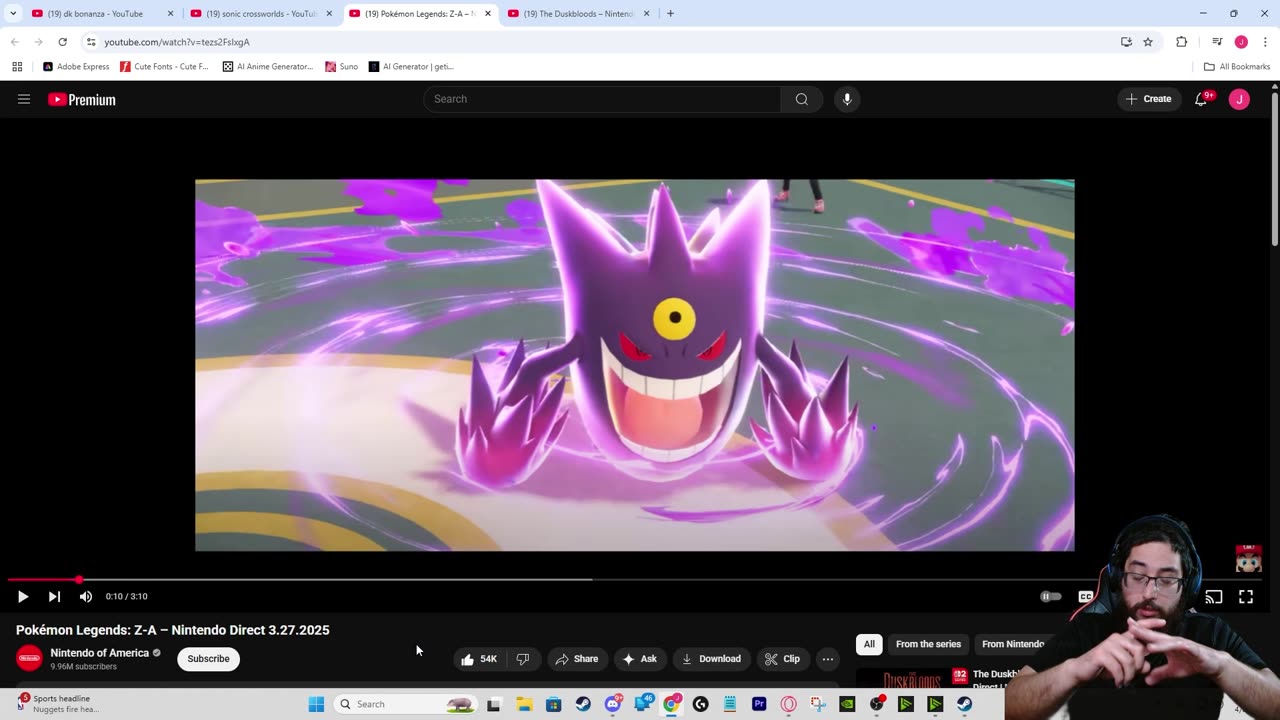
Task: Open the YouTube hamburger guide menu
Action: tap(24, 99)
